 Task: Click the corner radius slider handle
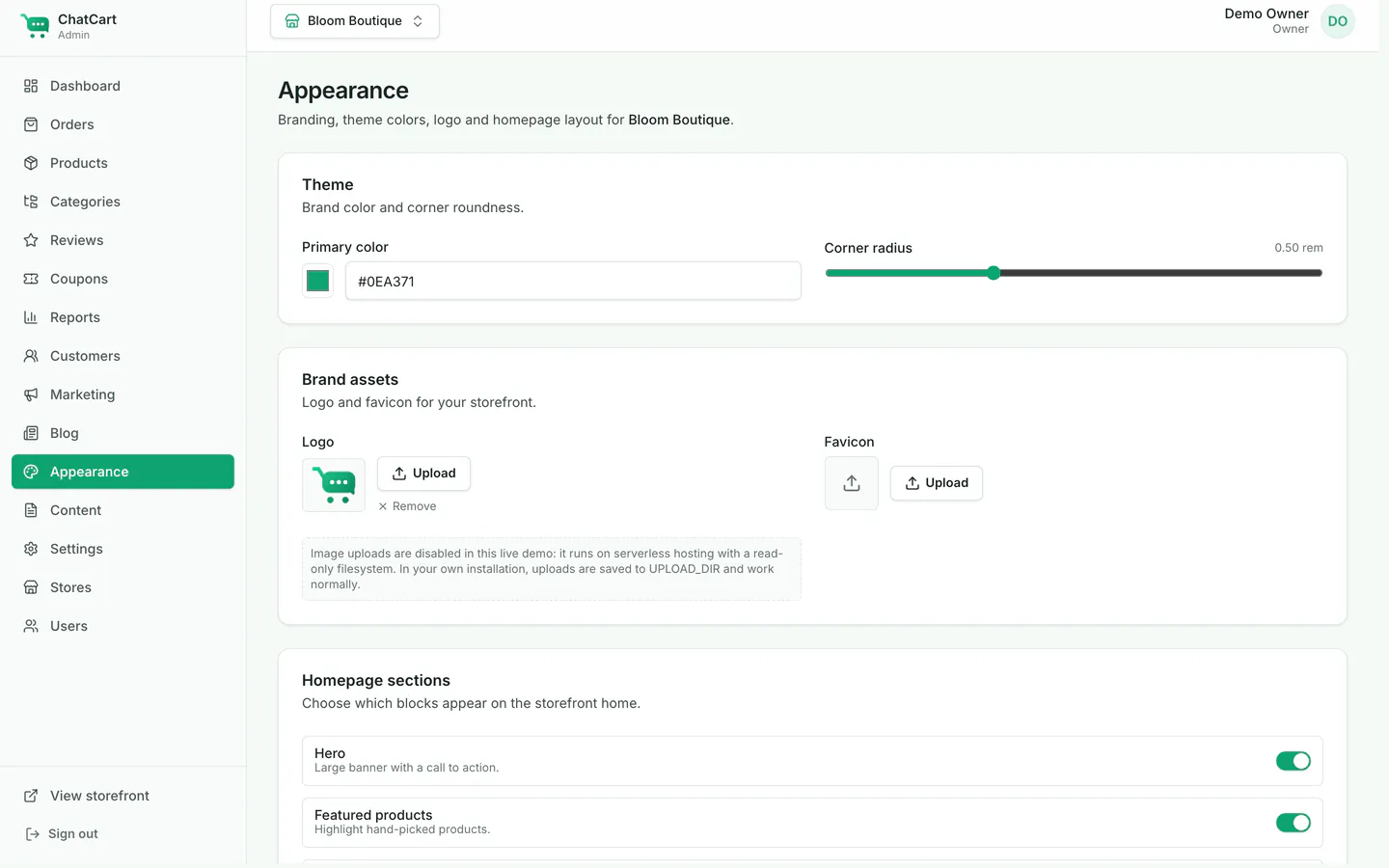coord(994,273)
